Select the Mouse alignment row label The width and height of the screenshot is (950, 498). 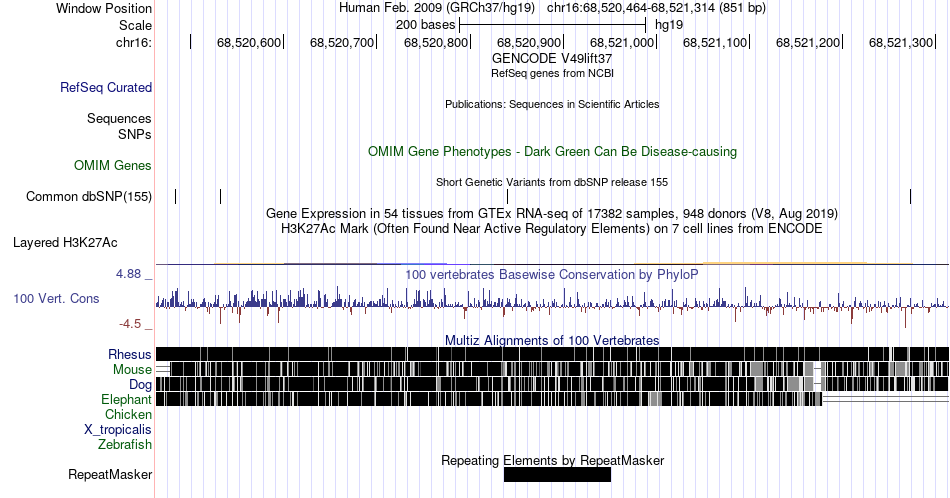coord(132,370)
